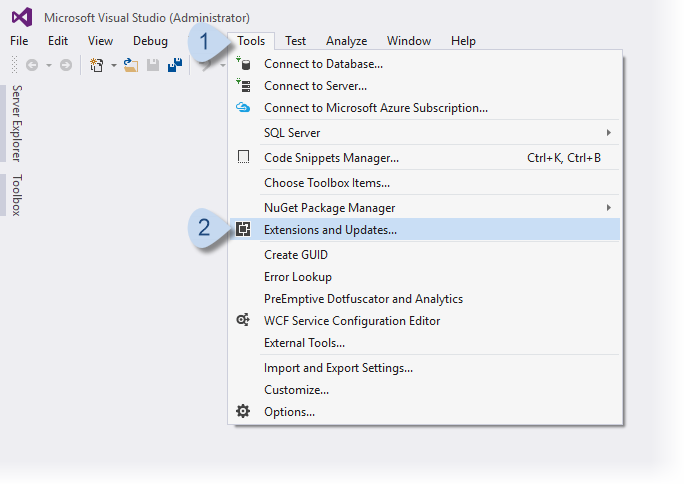This screenshot has width=685, height=485.
Task: Open the Server Explorer side tab
Action: [x=17, y=123]
